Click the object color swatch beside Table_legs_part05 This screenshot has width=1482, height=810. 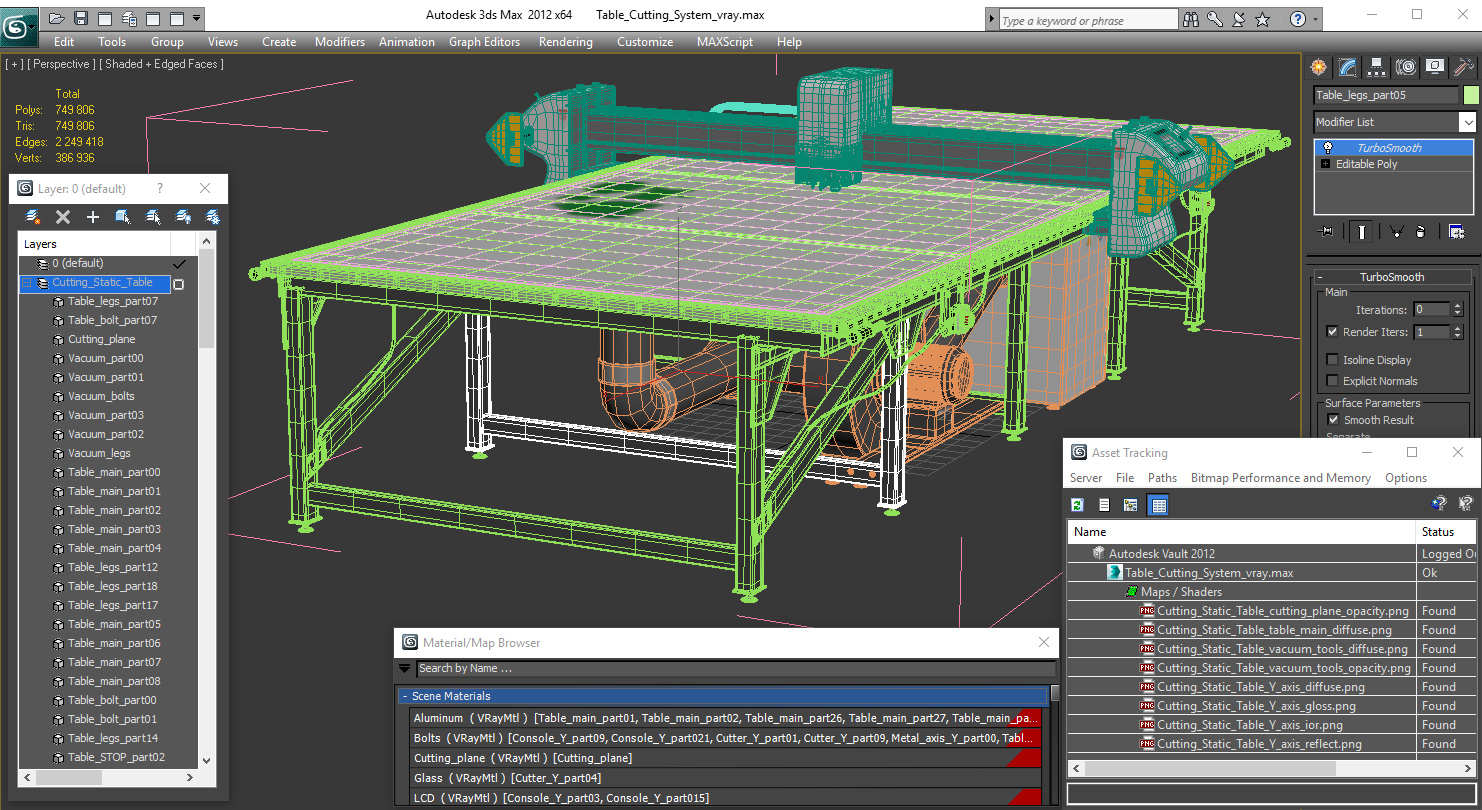coord(1470,95)
